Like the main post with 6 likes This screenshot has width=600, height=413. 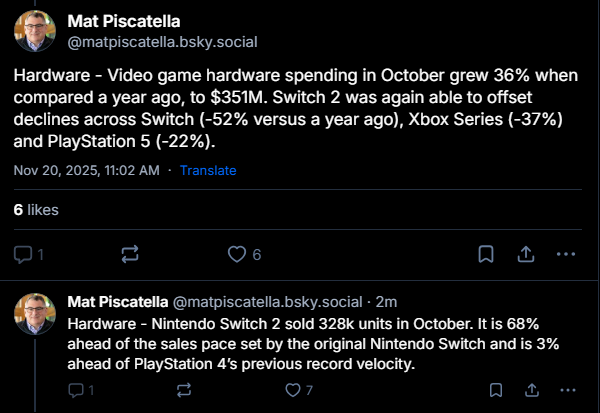(237, 254)
